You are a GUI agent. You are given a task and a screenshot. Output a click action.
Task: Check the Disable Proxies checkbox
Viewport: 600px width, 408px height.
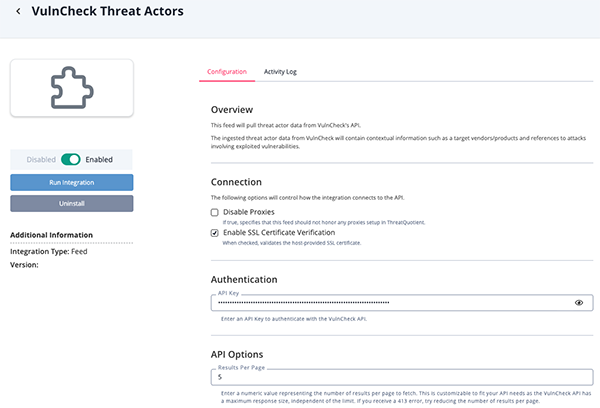(215, 213)
